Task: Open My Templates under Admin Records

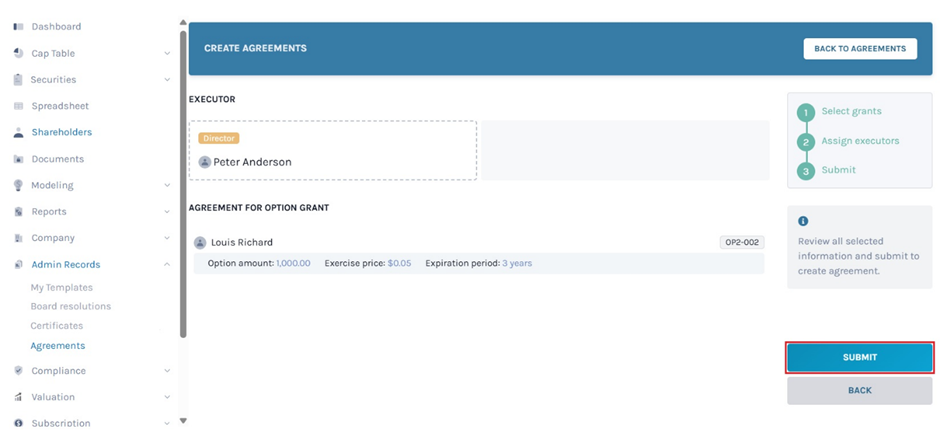Action: (61, 288)
